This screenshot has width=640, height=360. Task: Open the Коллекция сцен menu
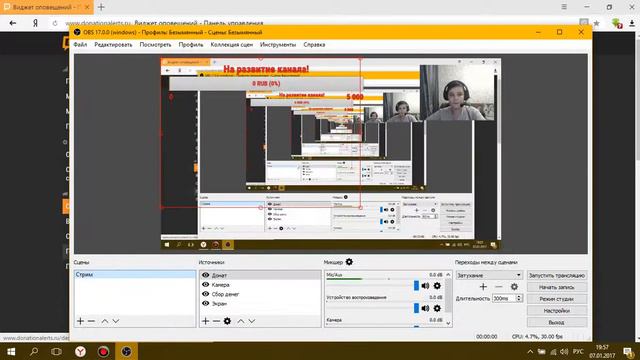(231, 44)
